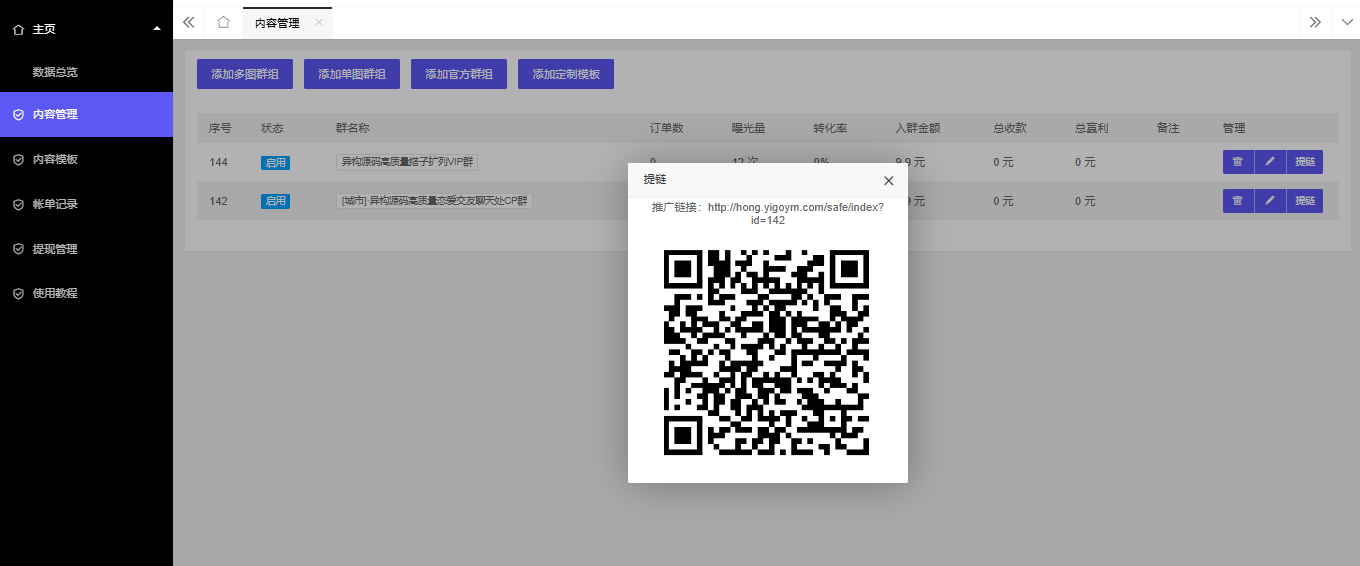This screenshot has height=566, width=1360.
Task: Toggle the 启用 status badge of row 144
Action: (x=275, y=163)
